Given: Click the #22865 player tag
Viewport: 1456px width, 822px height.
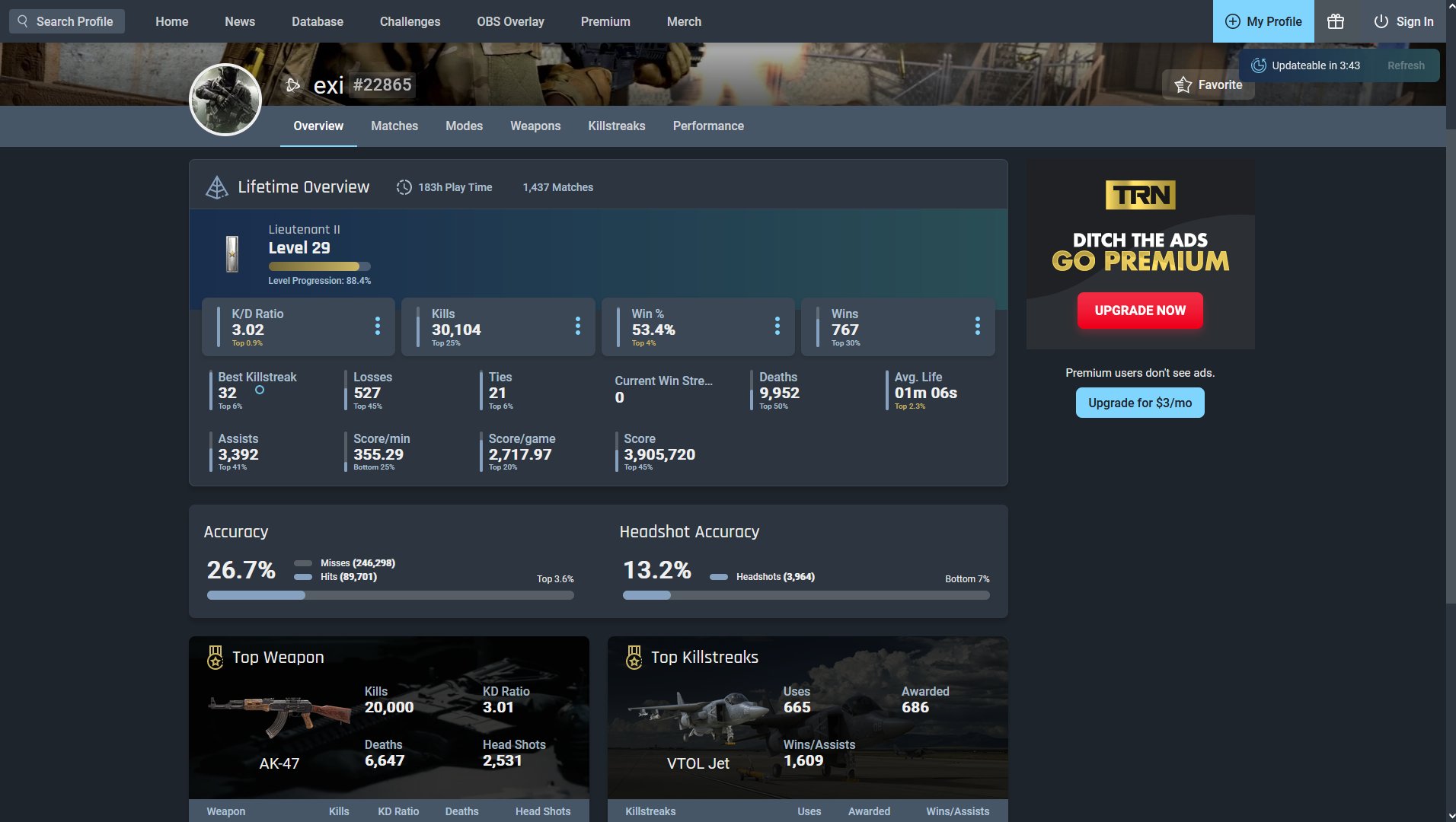Looking at the screenshot, I should click(382, 84).
